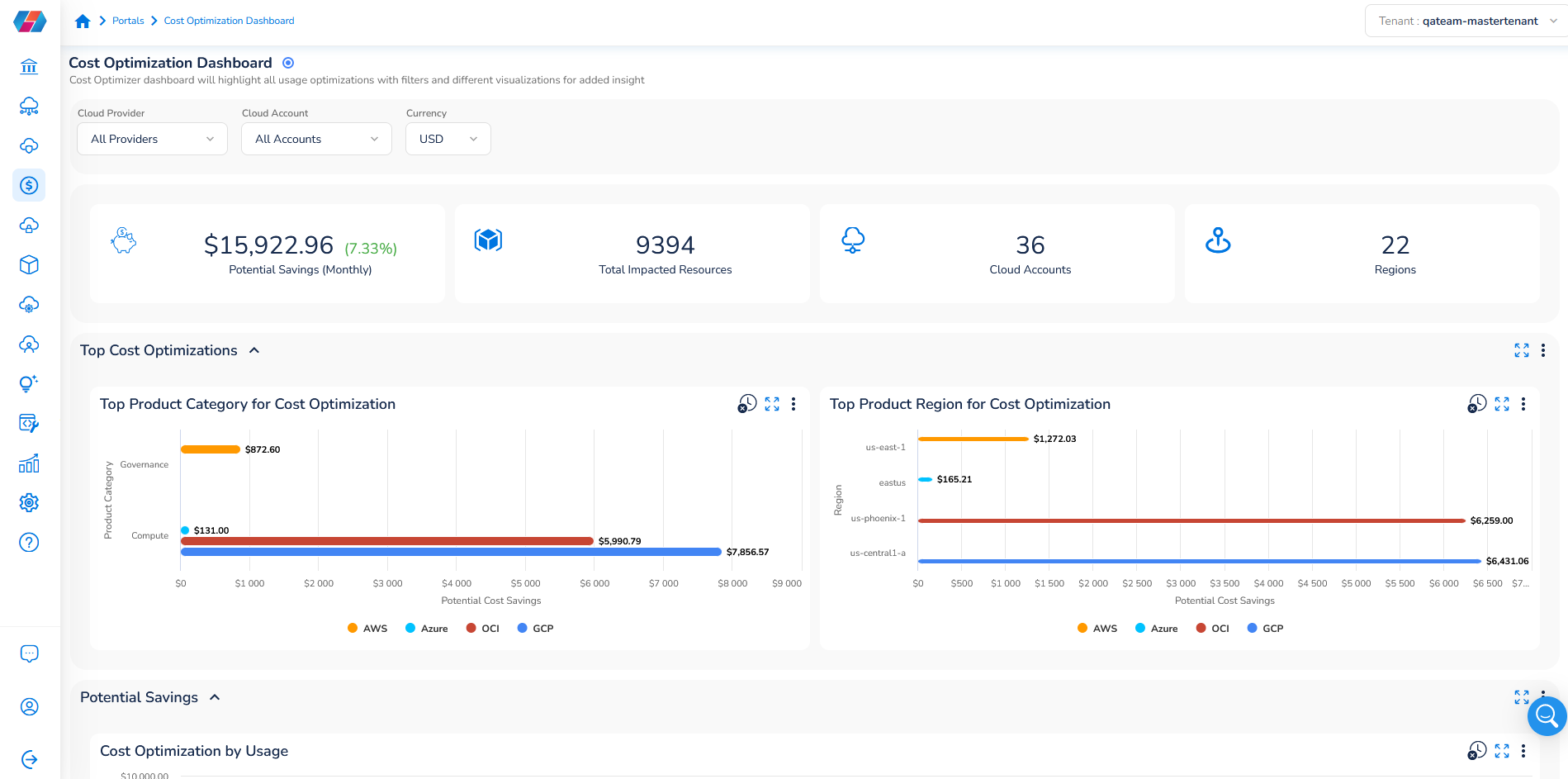
Task: Expand Product Category chart to fullscreen
Action: coord(772,404)
